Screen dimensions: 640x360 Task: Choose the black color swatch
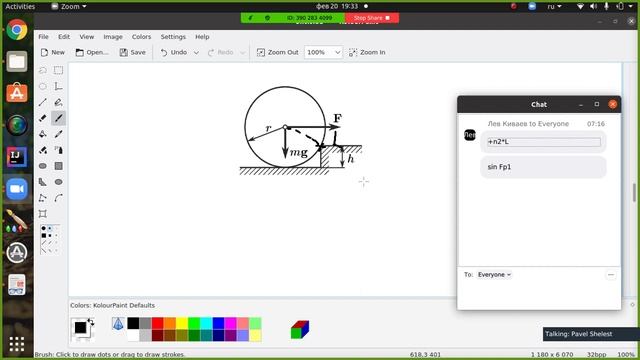pyautogui.click(x=133, y=323)
